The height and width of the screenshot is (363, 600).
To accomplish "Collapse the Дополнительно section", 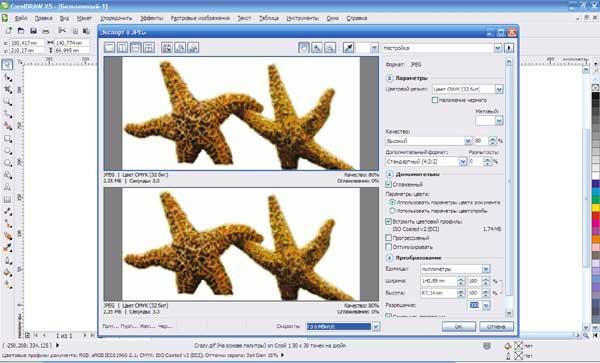I will 389,174.
